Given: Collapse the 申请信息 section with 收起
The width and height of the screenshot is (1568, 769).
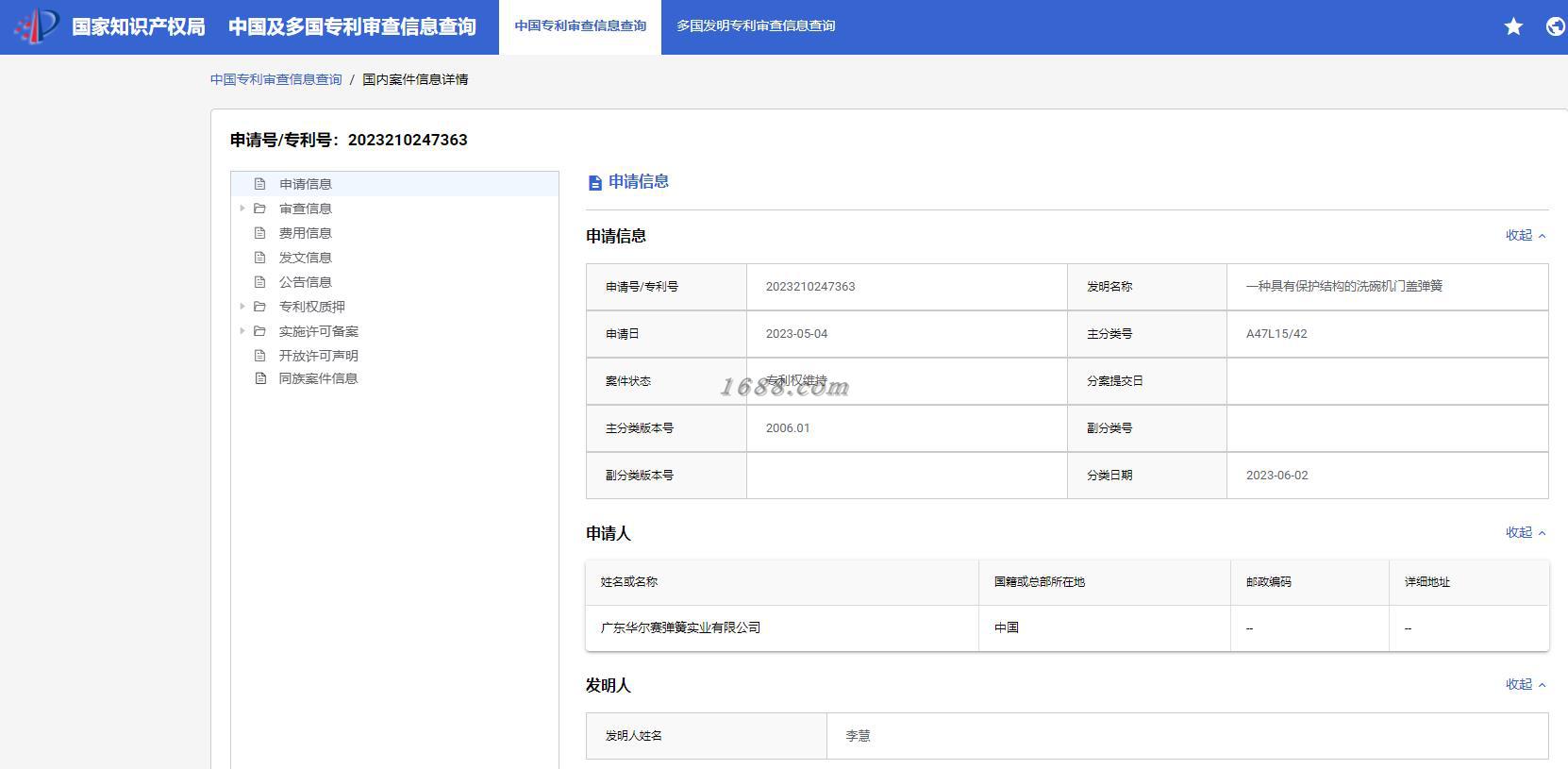Looking at the screenshot, I should (x=1526, y=235).
